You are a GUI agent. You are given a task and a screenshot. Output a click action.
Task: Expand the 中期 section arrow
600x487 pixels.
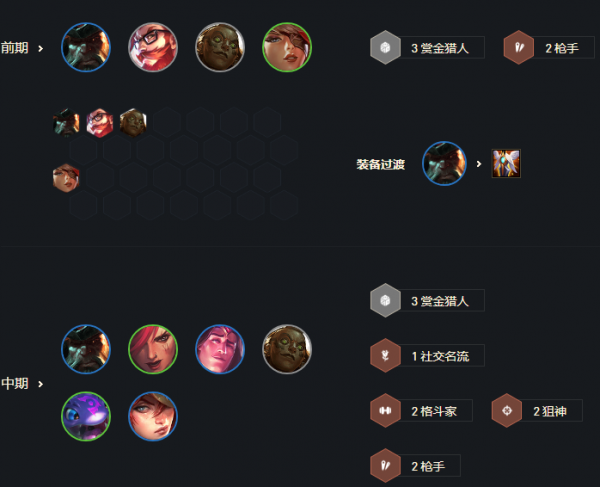41,384
